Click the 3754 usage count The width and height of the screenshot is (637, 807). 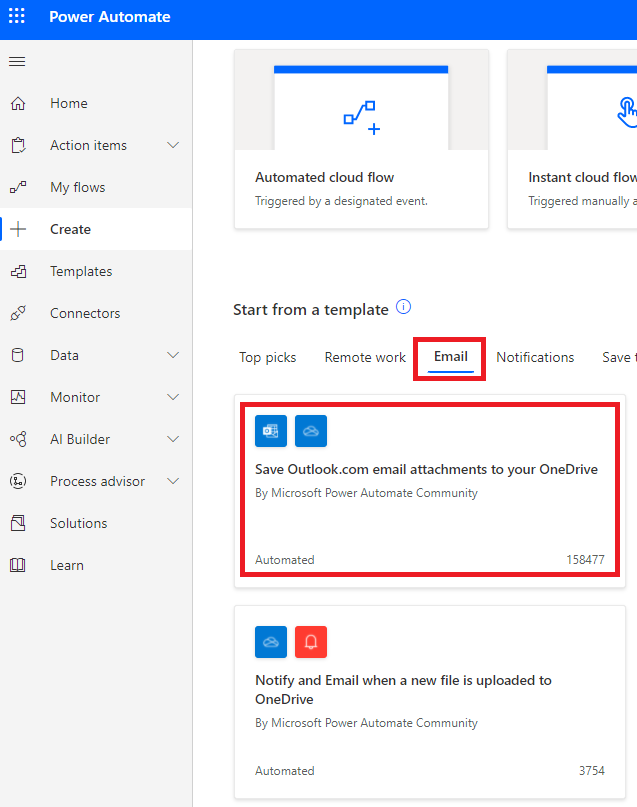point(592,770)
